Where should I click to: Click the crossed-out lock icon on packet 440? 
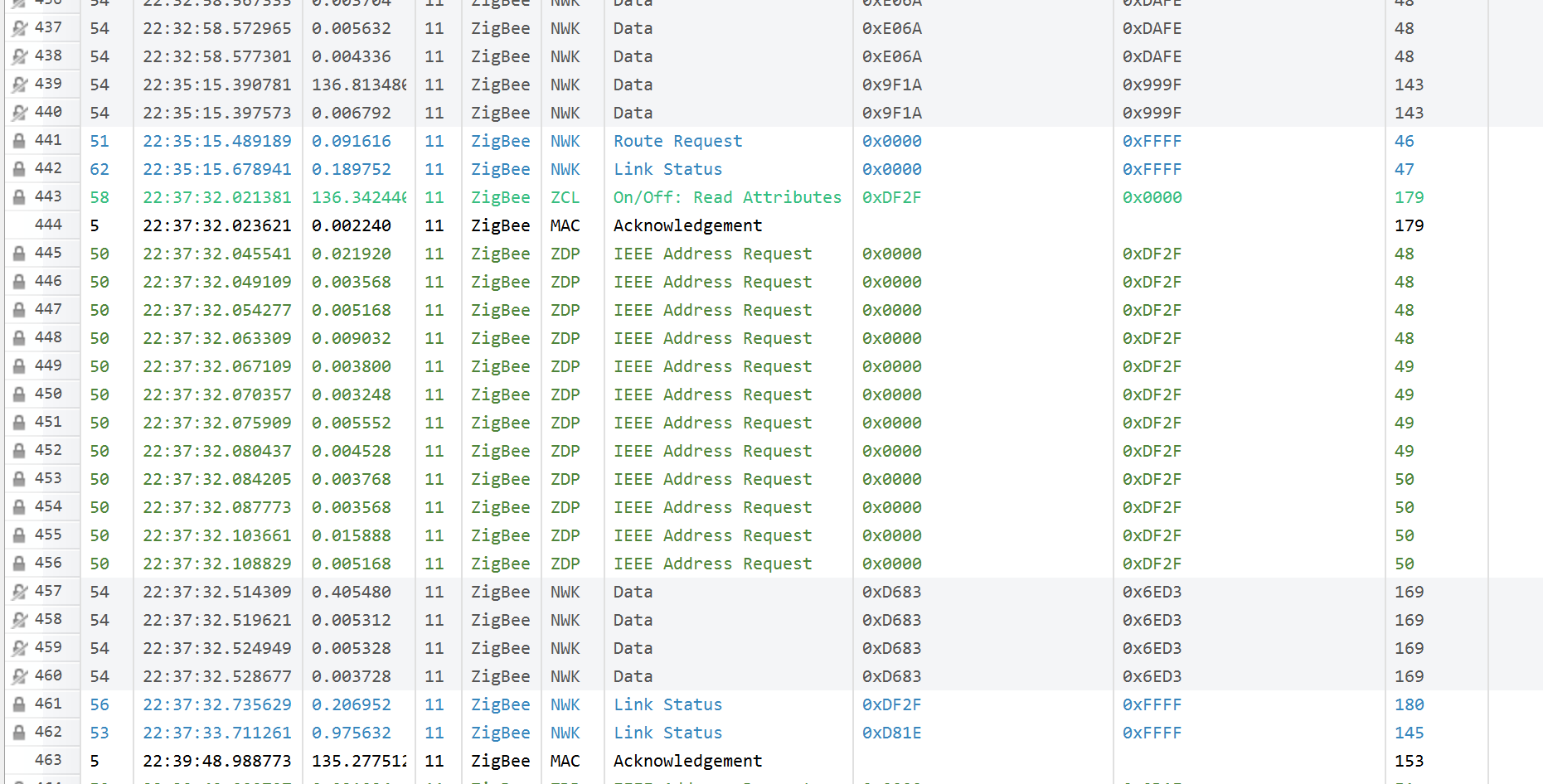[19, 114]
